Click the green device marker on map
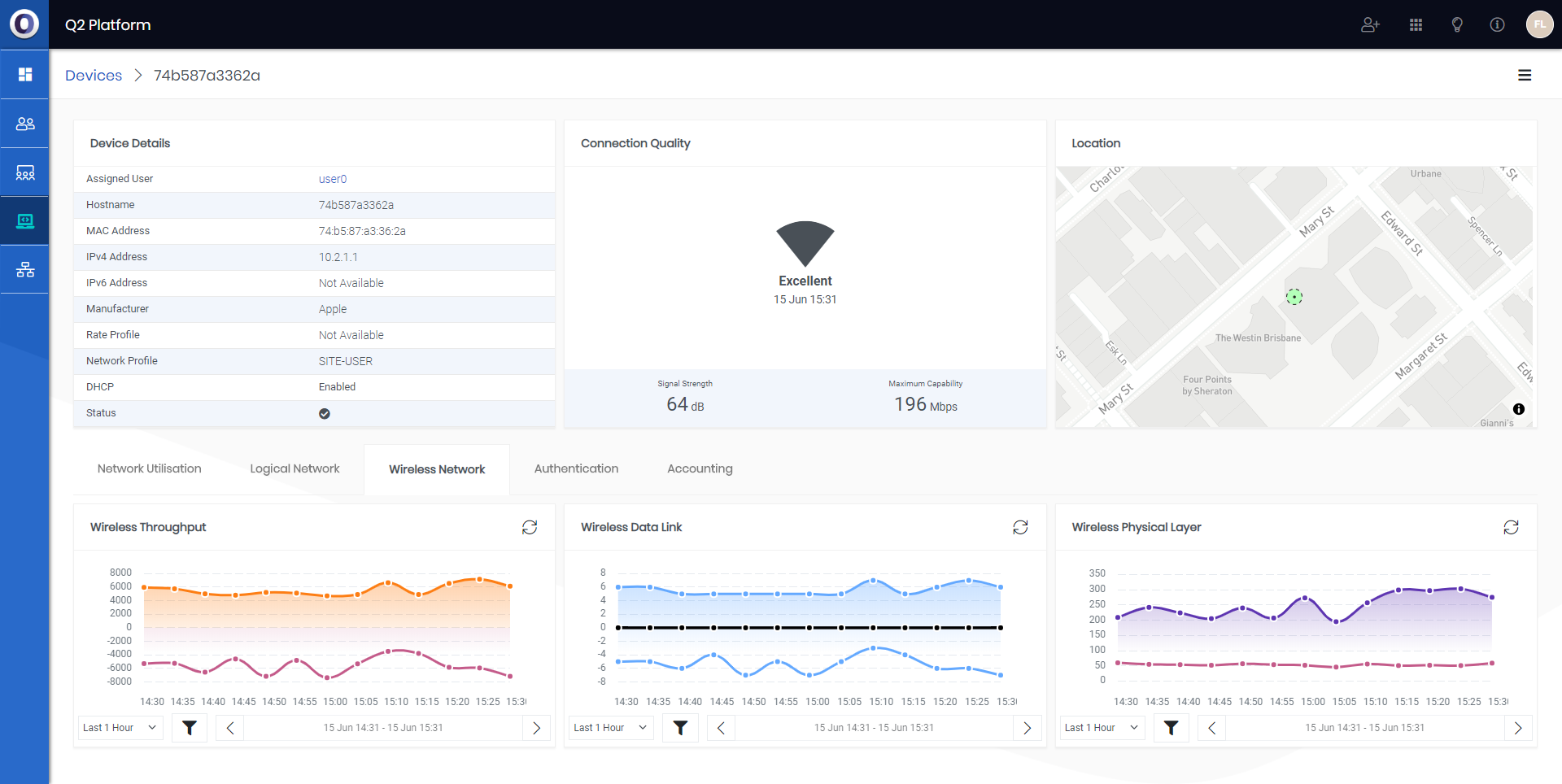The width and height of the screenshot is (1562, 784). point(1294,297)
